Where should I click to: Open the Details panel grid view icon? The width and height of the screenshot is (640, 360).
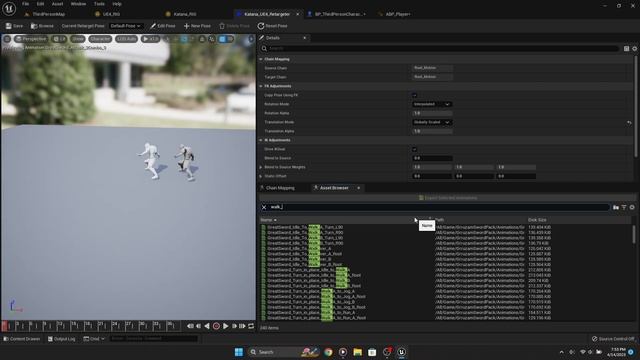click(x=627, y=49)
